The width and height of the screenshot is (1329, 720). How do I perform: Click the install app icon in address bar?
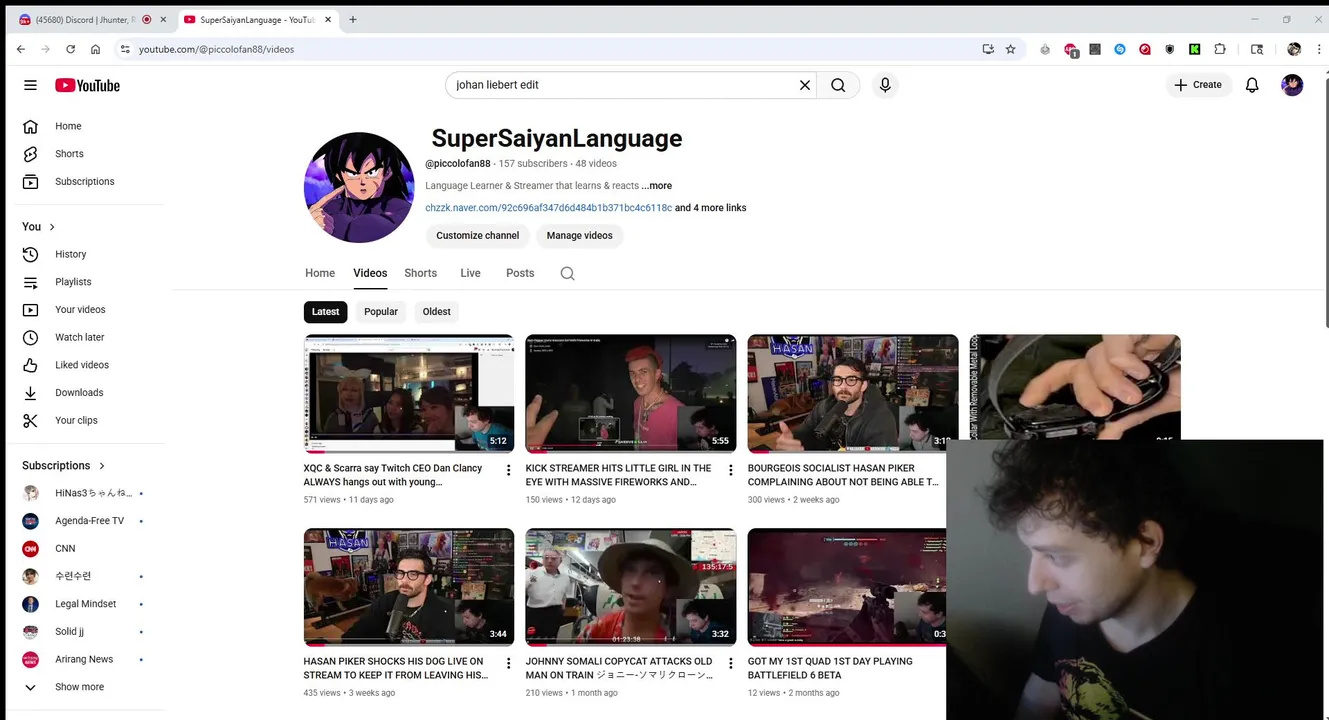[988, 49]
